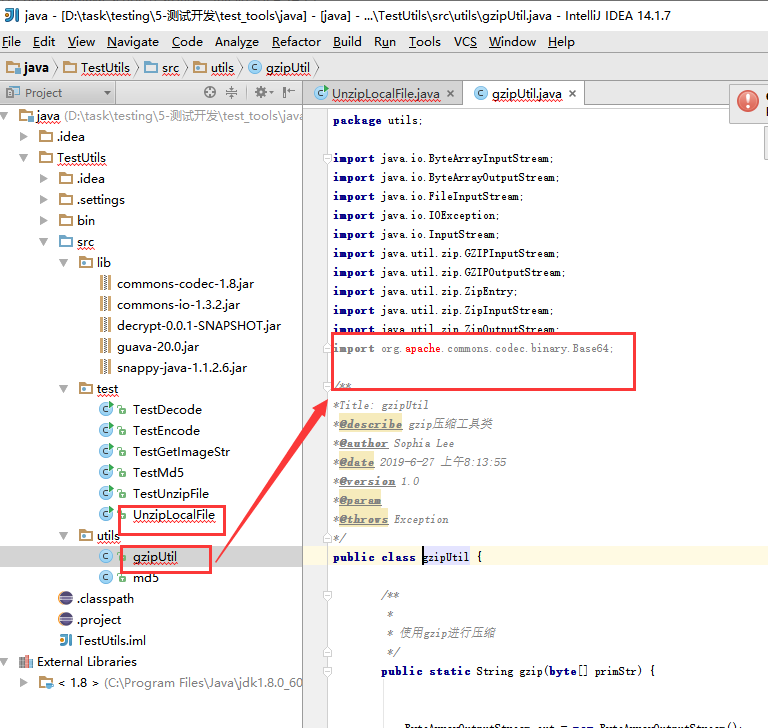
Task: Collapse the test package
Action: pyautogui.click(x=64, y=388)
